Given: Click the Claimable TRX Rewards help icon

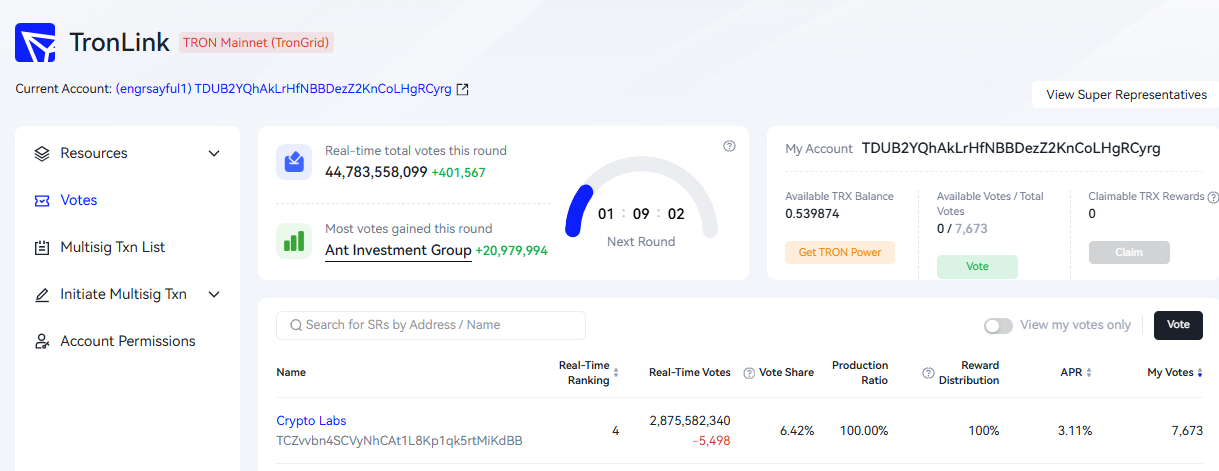Looking at the screenshot, I should click(1213, 197).
